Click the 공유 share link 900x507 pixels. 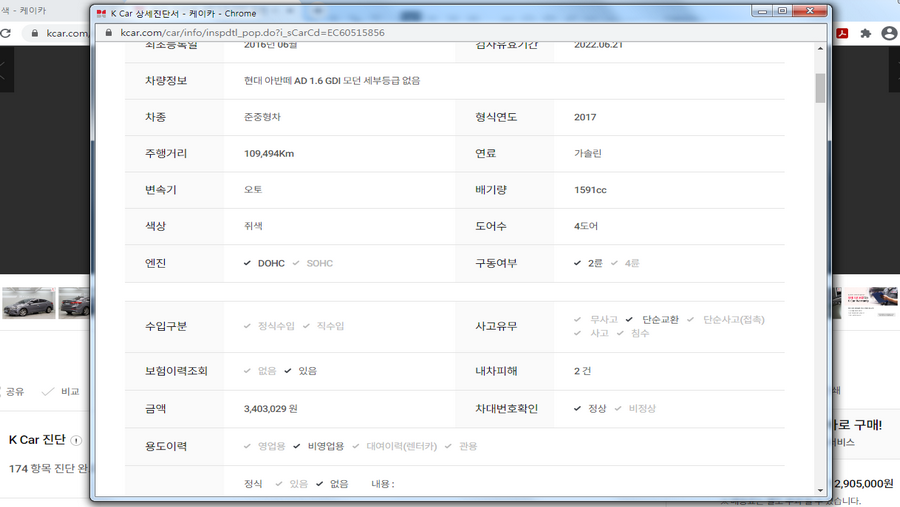click(x=15, y=392)
